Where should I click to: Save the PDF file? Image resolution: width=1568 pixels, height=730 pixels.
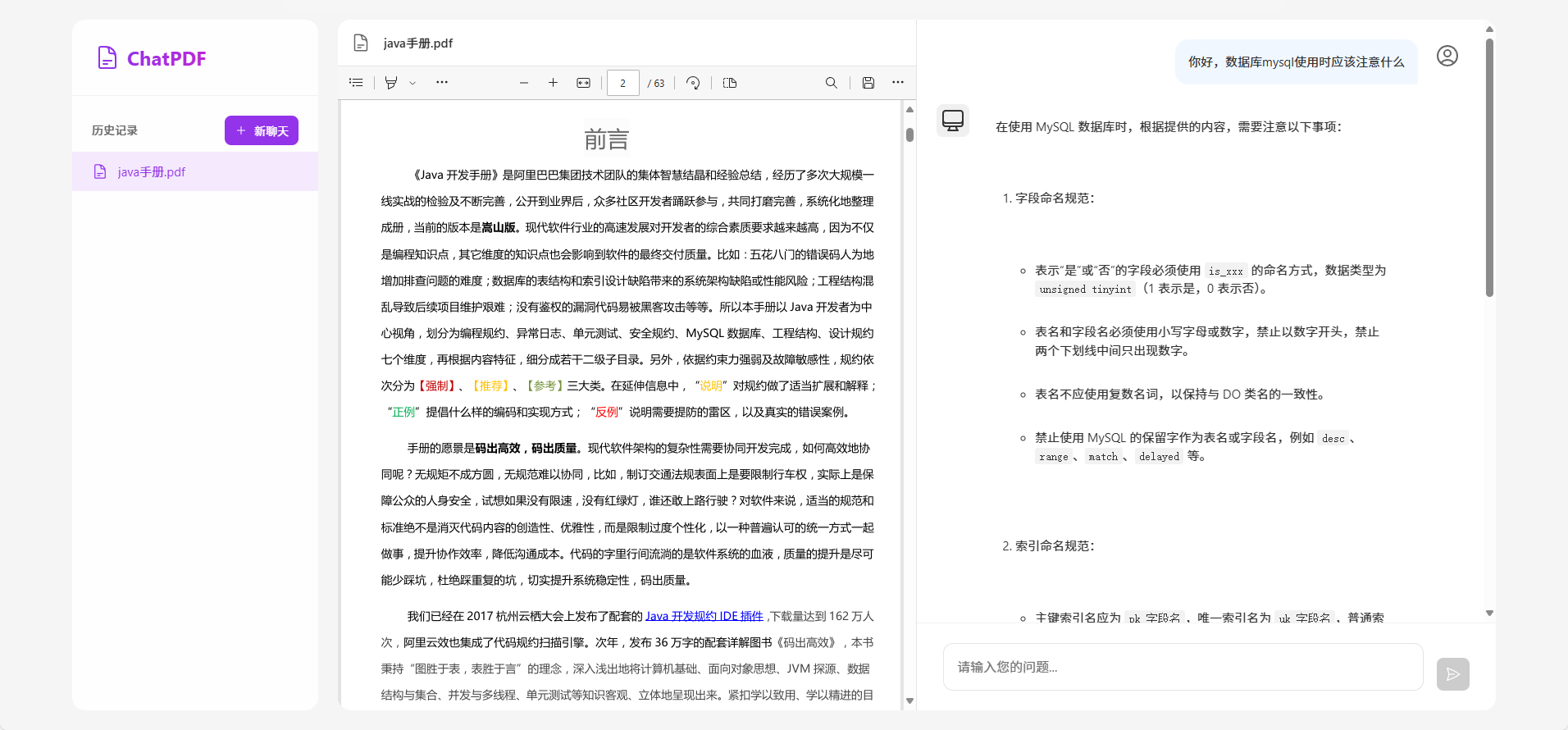[868, 83]
